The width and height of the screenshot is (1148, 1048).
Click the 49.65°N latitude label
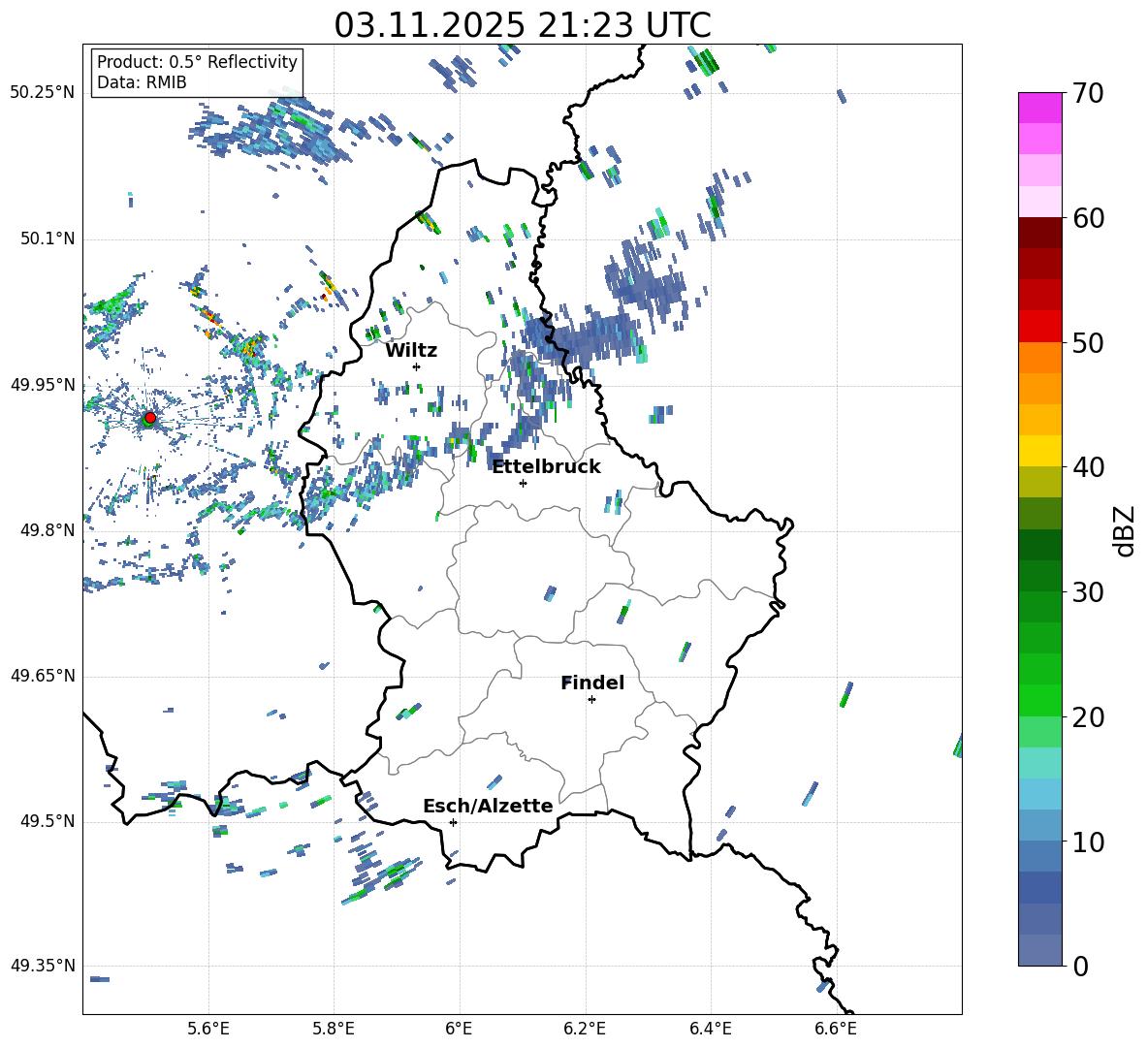point(43,676)
